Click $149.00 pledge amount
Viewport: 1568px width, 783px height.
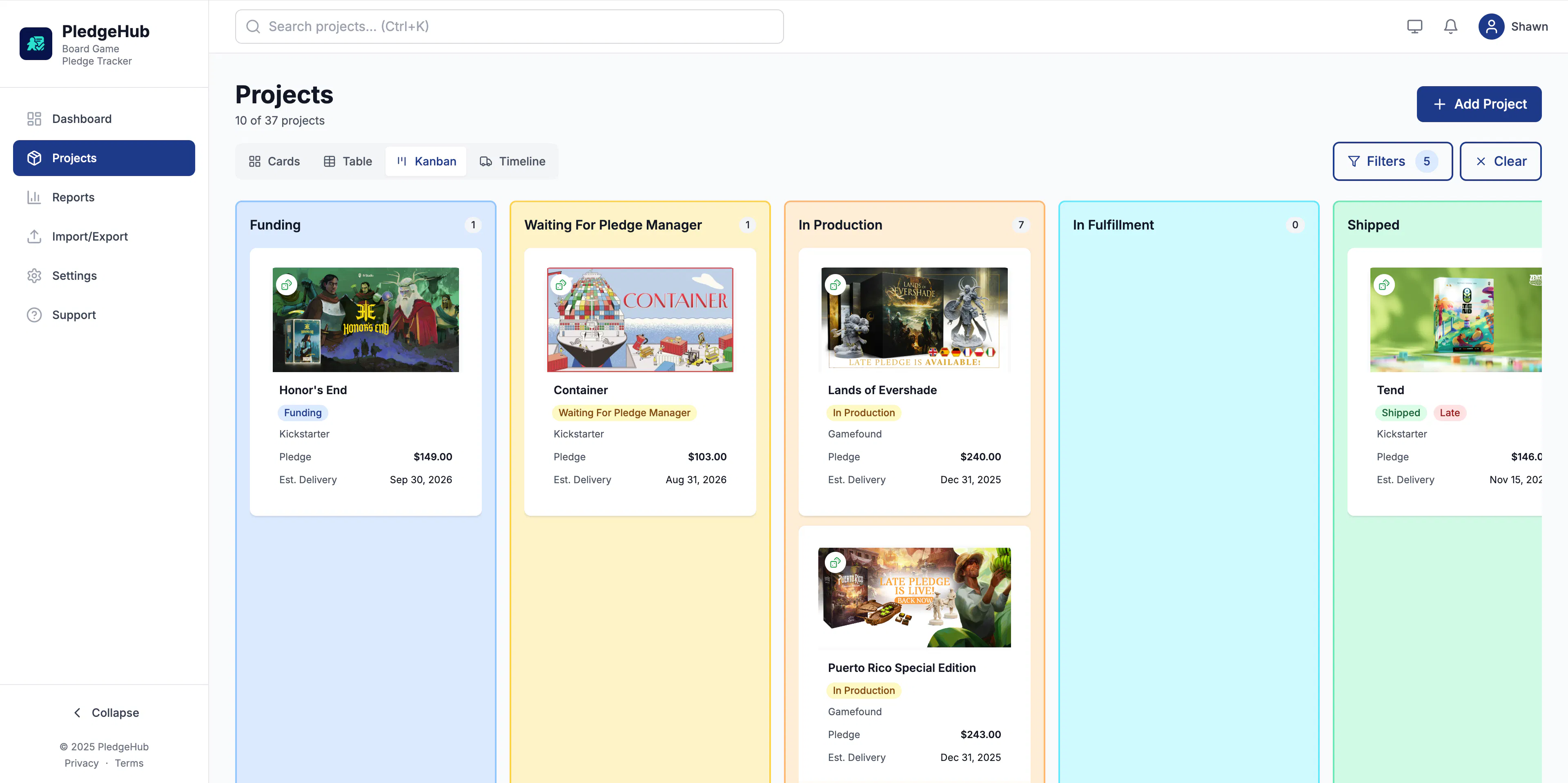(x=433, y=457)
